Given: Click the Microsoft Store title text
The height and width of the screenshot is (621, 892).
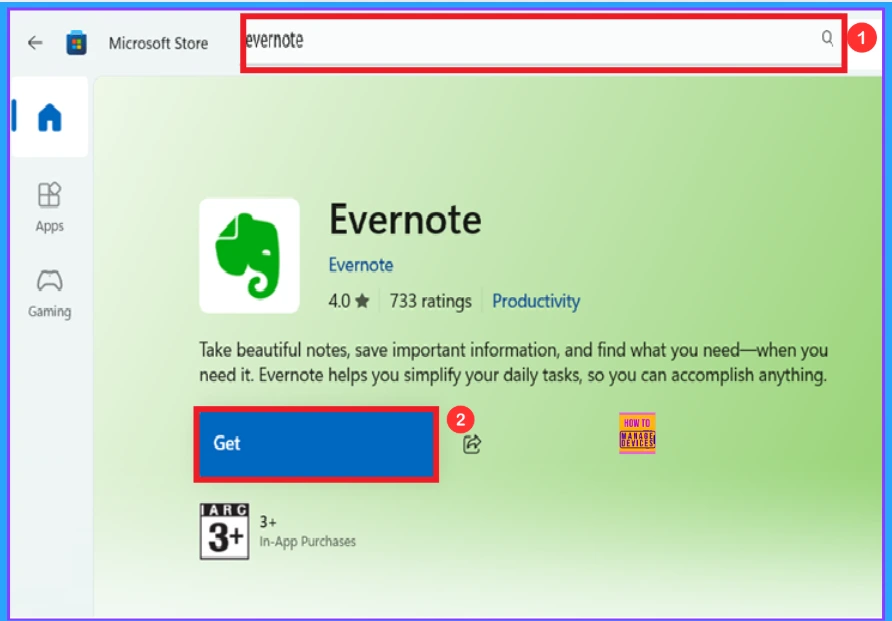Looking at the screenshot, I should (158, 43).
